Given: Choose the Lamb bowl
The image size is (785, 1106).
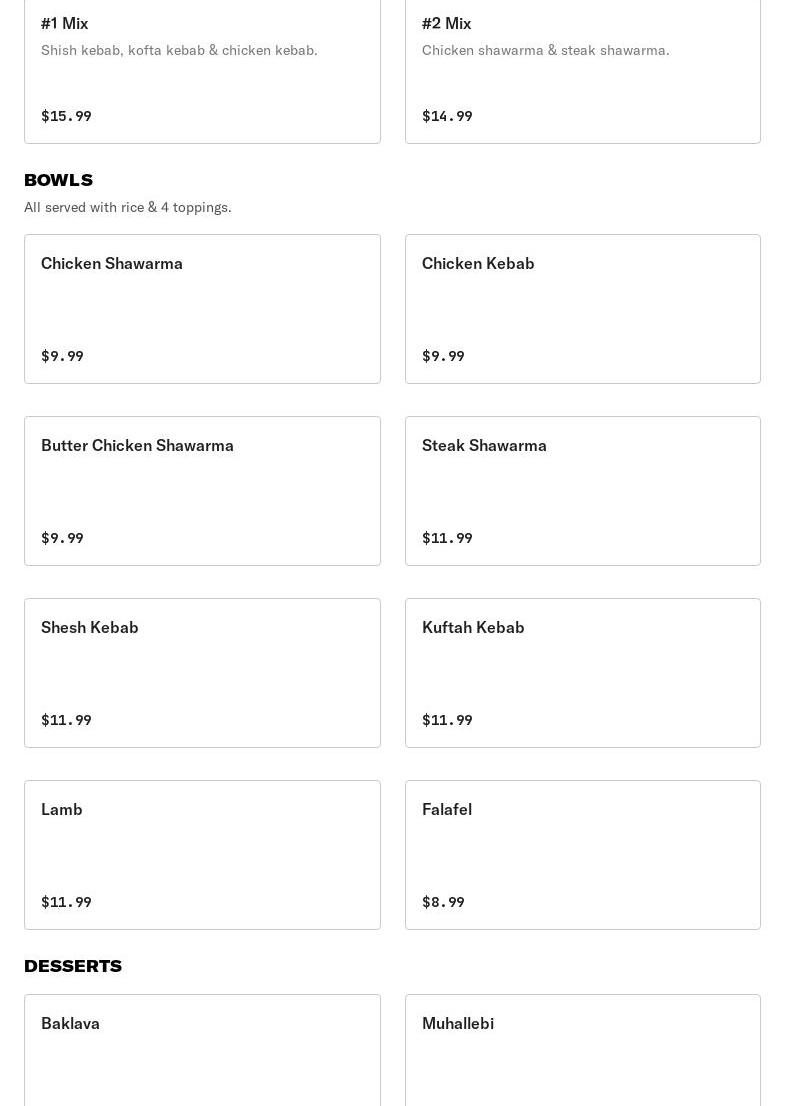Looking at the screenshot, I should tap(202, 854).
